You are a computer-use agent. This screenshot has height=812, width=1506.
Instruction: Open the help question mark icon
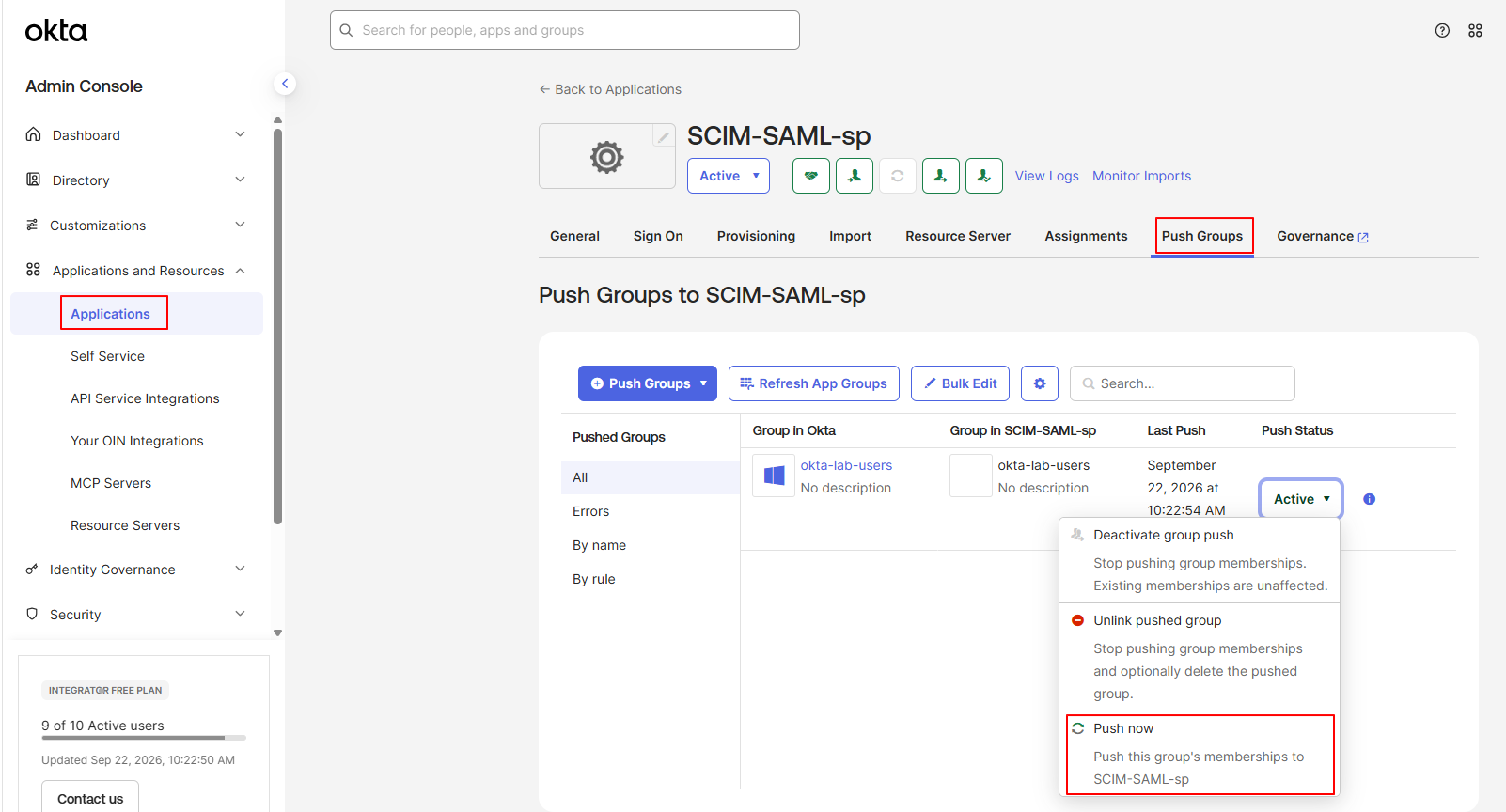click(x=1442, y=30)
